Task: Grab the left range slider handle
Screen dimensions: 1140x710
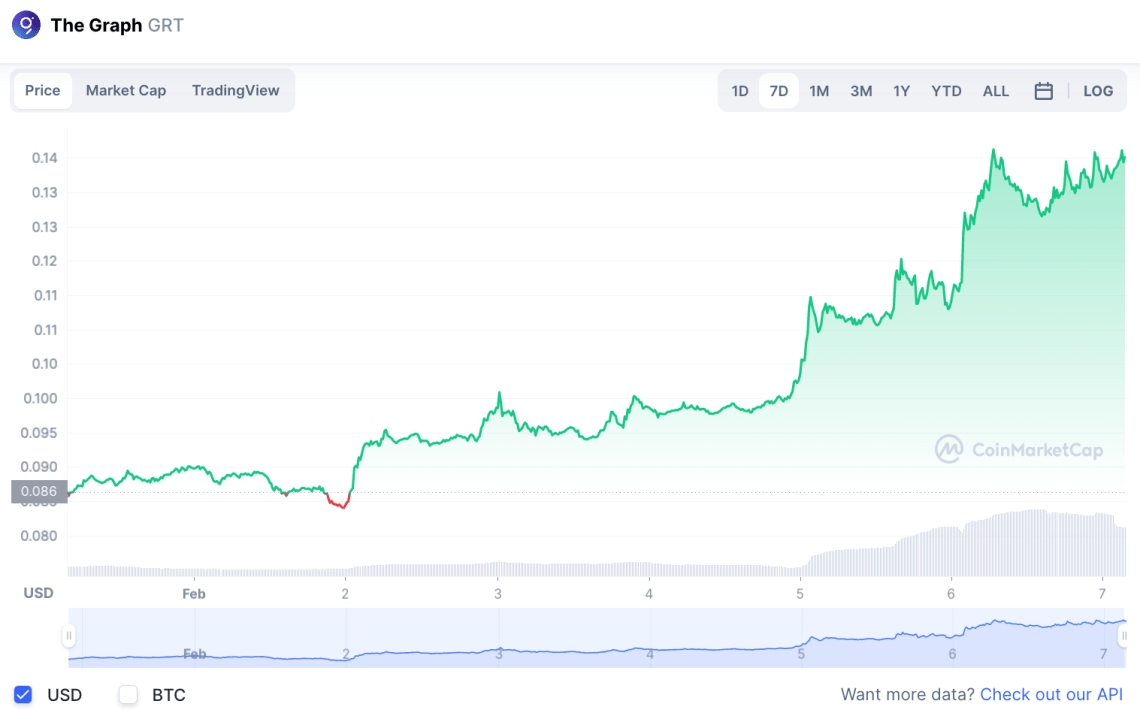Action: 68,636
